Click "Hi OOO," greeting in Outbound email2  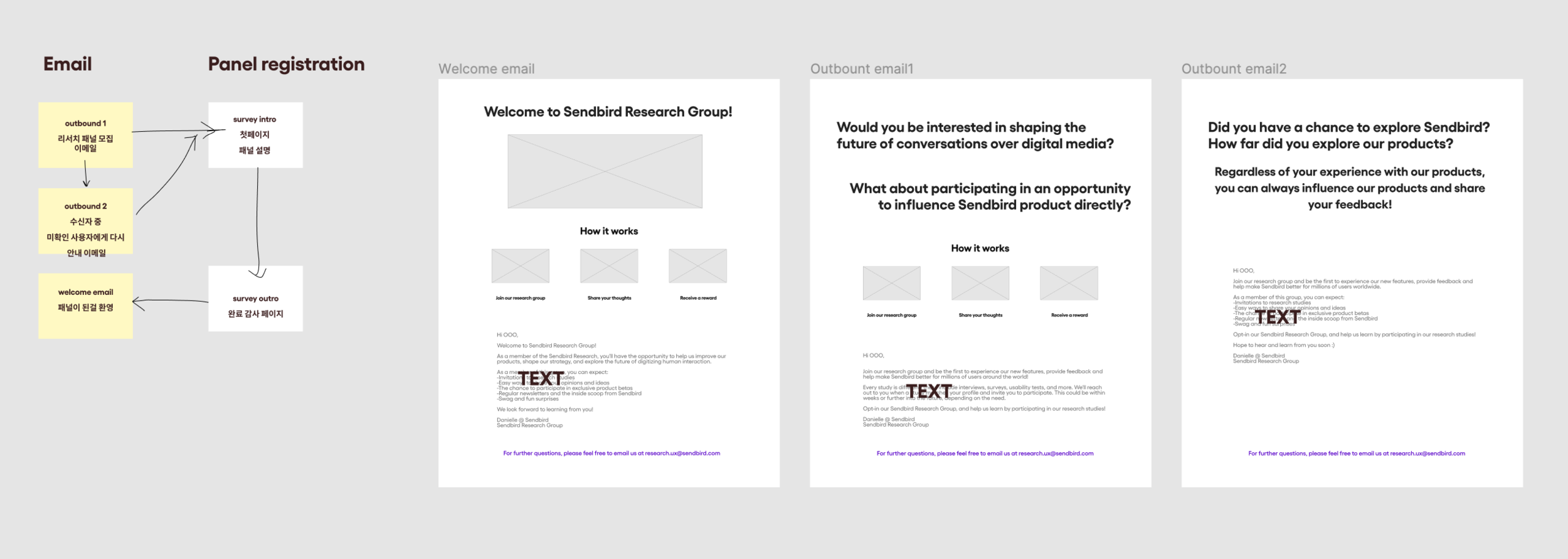(x=1244, y=271)
